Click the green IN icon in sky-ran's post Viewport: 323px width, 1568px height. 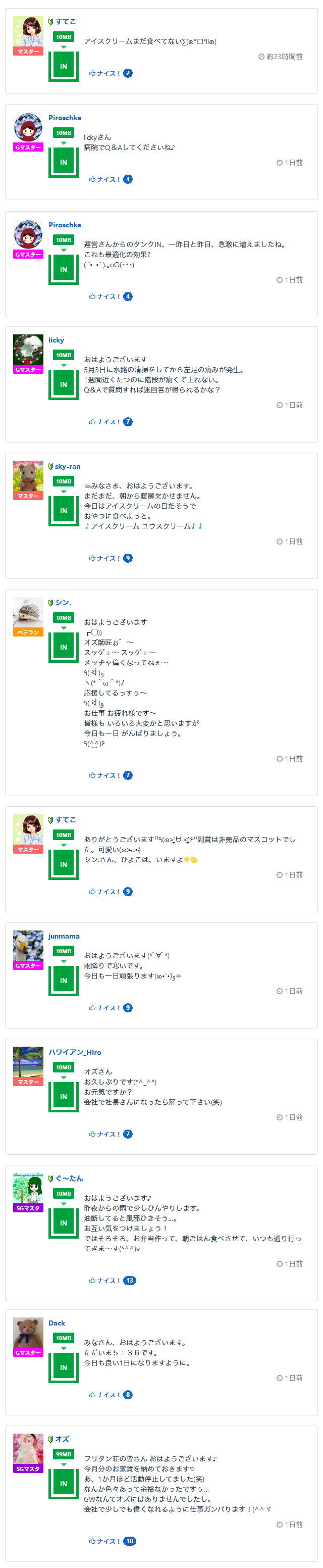click(64, 511)
